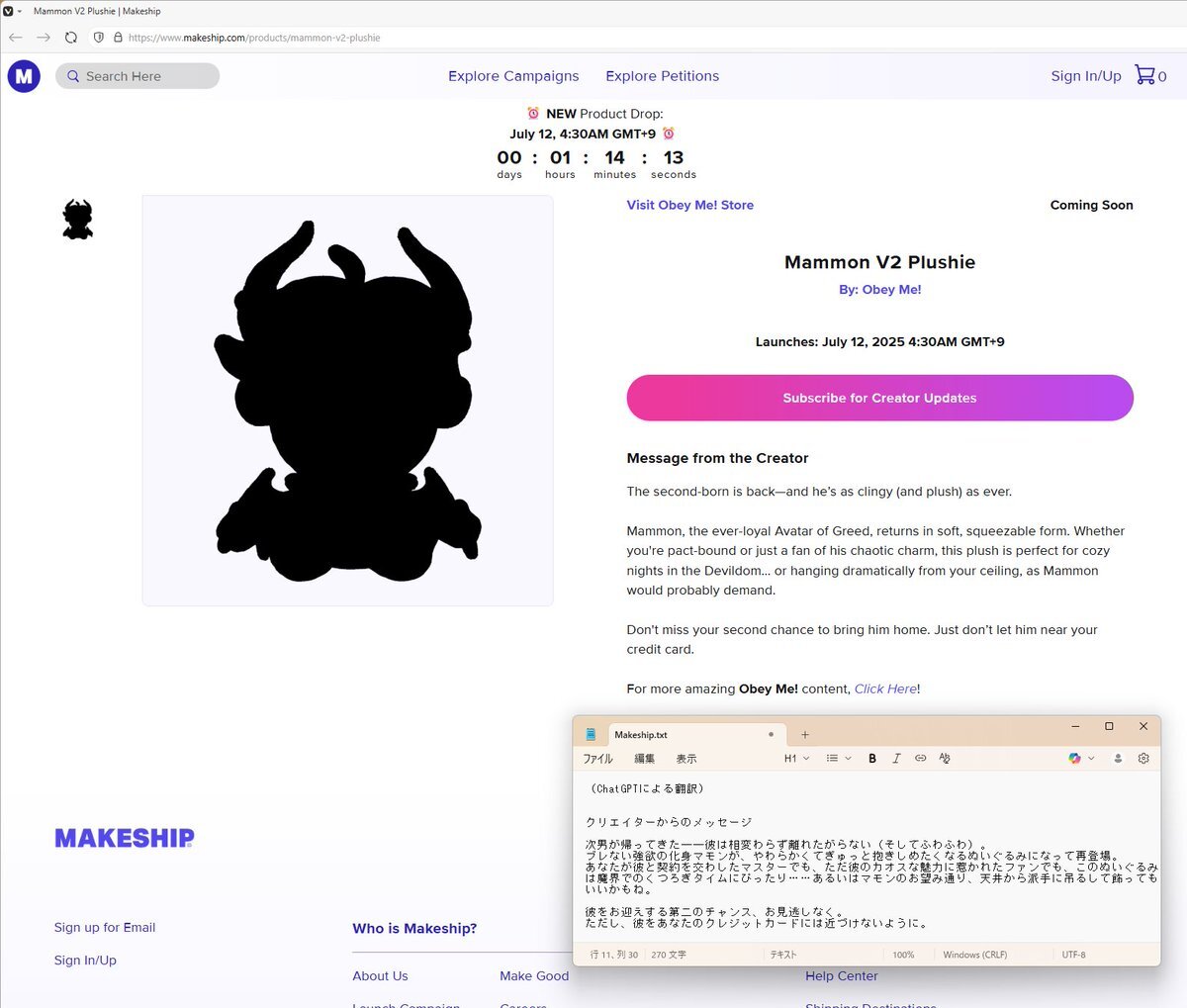The width and height of the screenshot is (1187, 1008).
Task: Click the Sign In/Up link in the header
Action: click(1086, 76)
